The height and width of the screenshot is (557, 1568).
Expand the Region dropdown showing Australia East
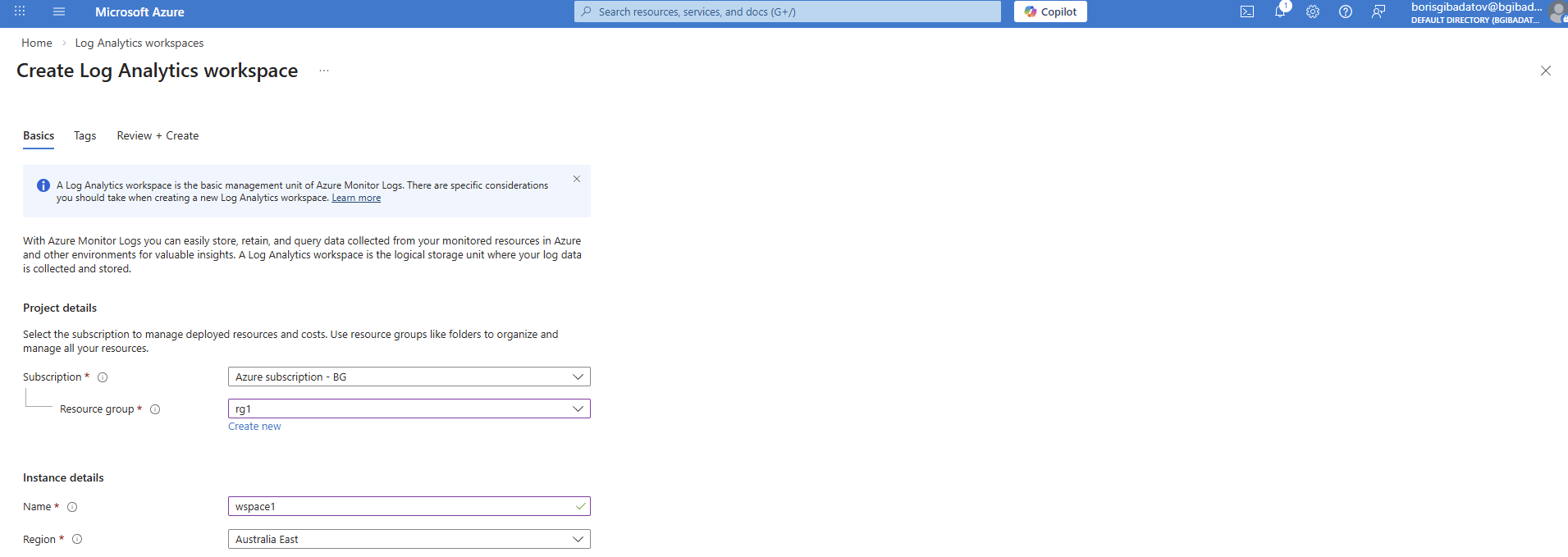tap(409, 539)
